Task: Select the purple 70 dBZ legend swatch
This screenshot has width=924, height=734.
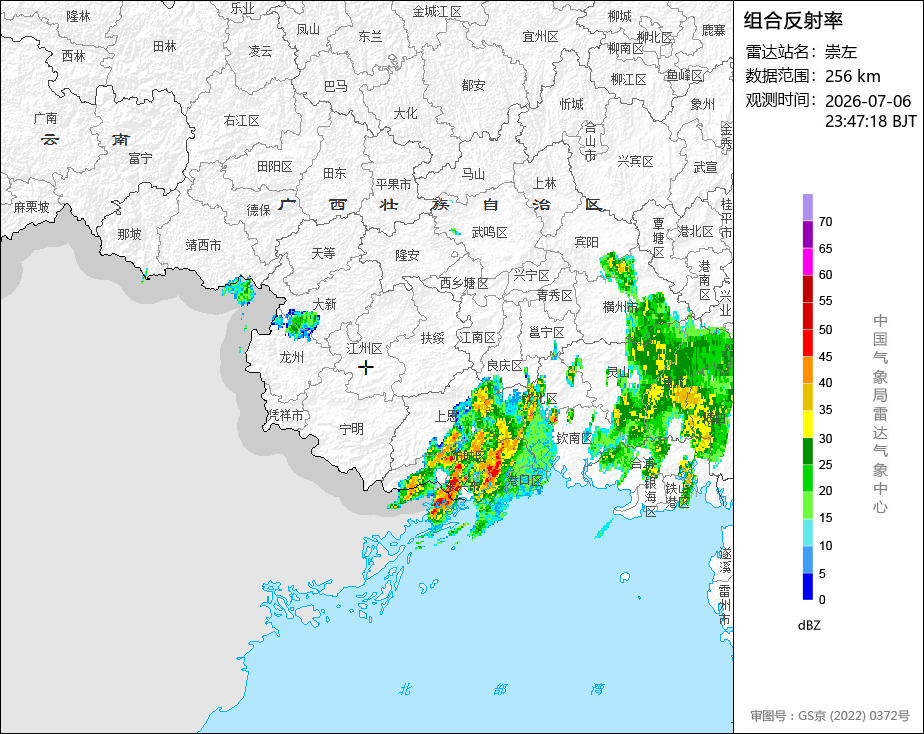Action: (807, 207)
